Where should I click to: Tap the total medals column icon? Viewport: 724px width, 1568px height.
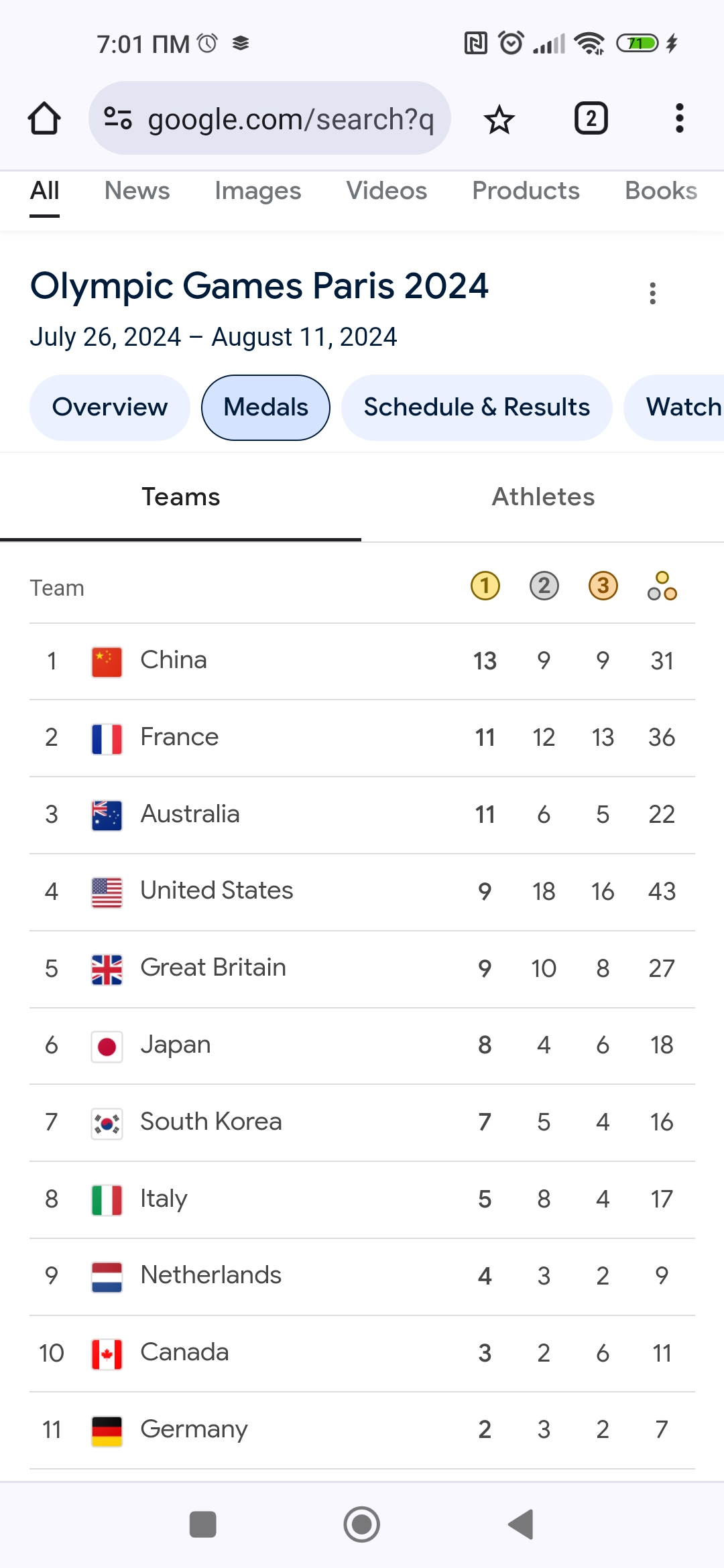[x=662, y=586]
